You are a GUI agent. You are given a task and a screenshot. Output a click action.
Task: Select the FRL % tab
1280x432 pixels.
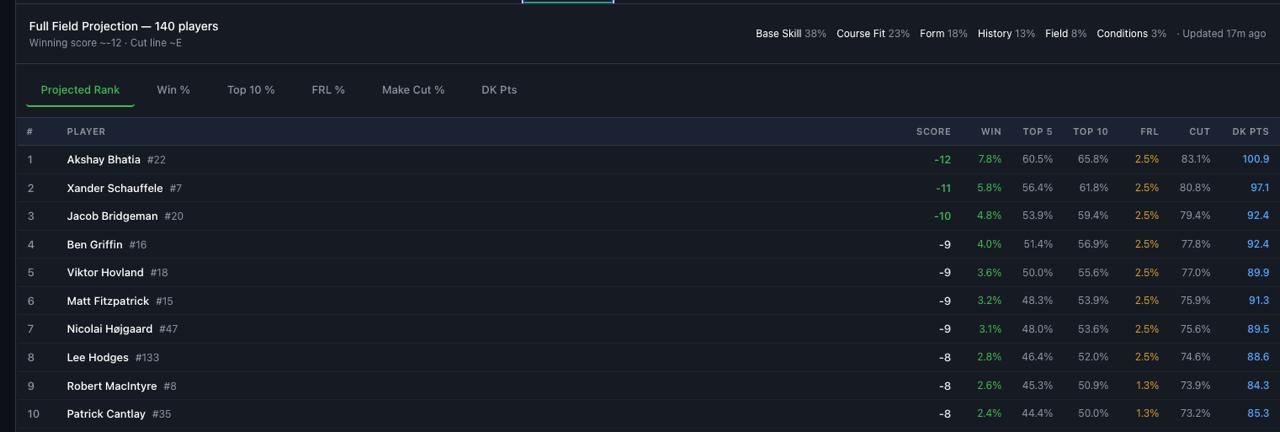click(328, 90)
